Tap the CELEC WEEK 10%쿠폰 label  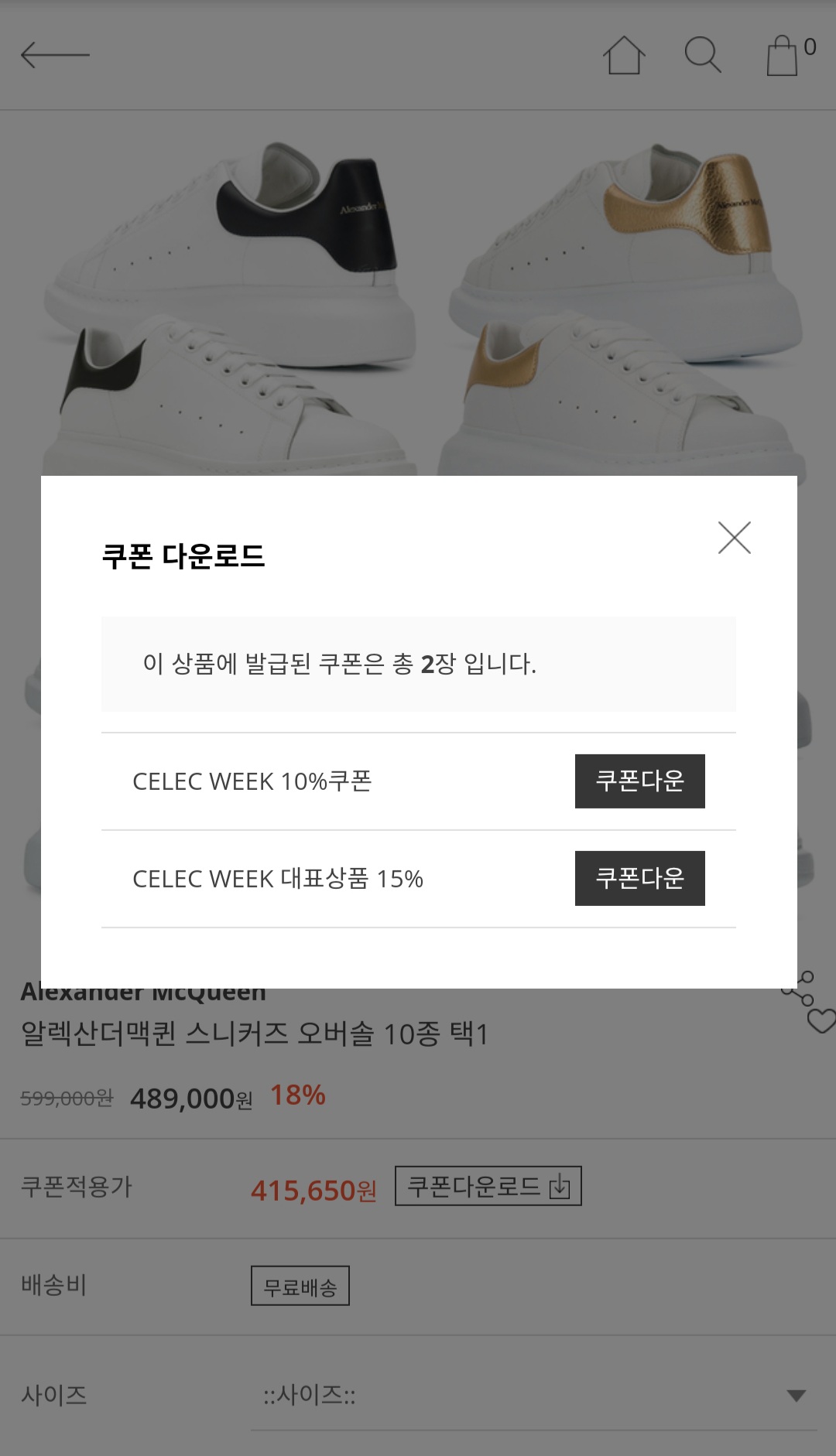pos(252,781)
